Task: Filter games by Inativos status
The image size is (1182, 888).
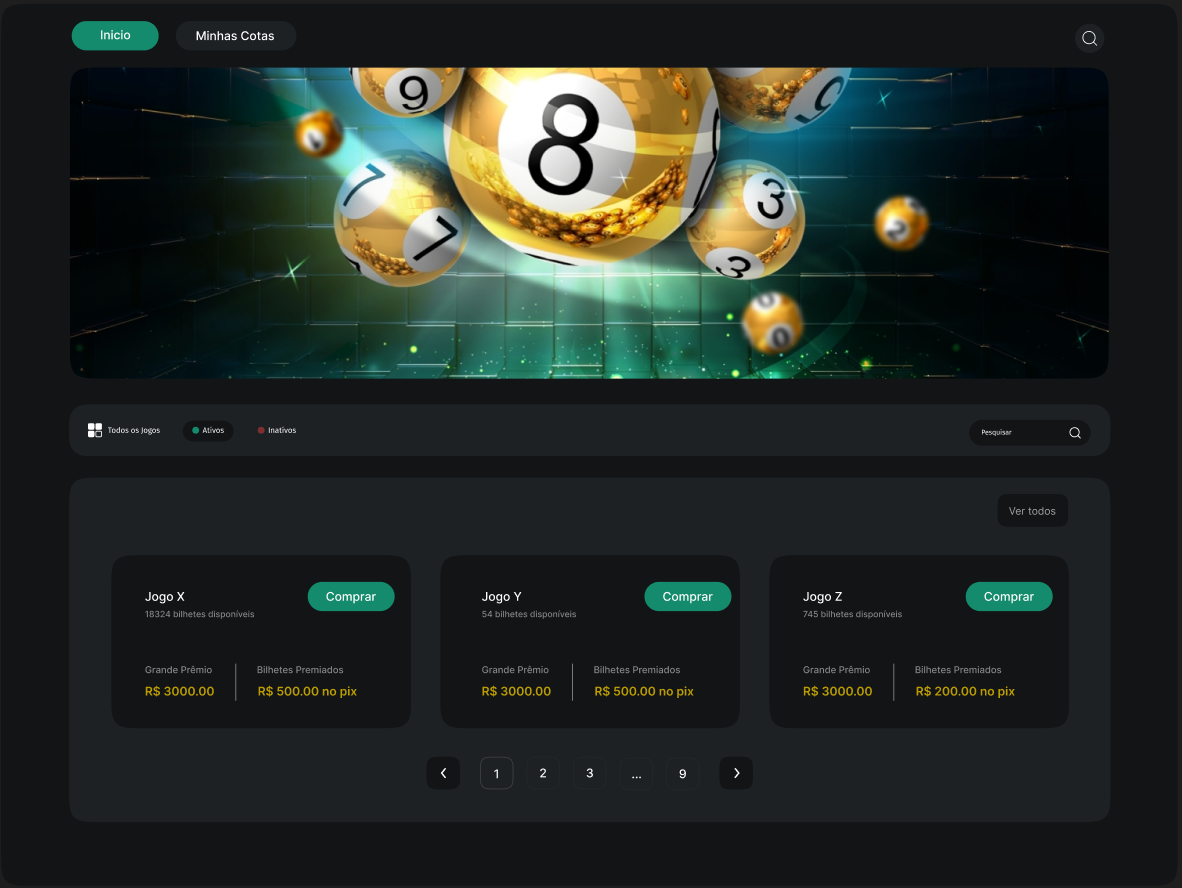Action: click(277, 430)
